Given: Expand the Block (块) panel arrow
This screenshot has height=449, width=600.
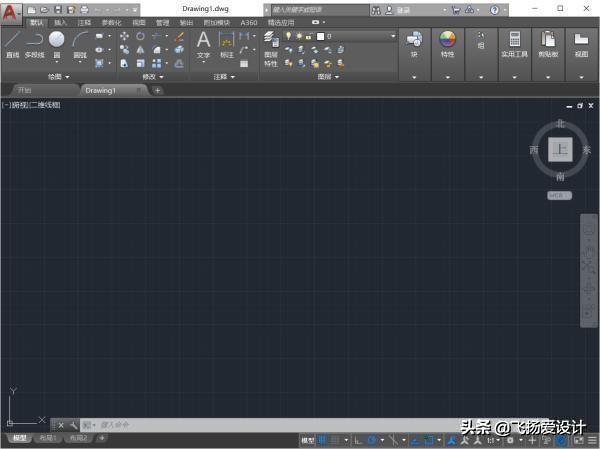Looking at the screenshot, I should coord(414,77).
